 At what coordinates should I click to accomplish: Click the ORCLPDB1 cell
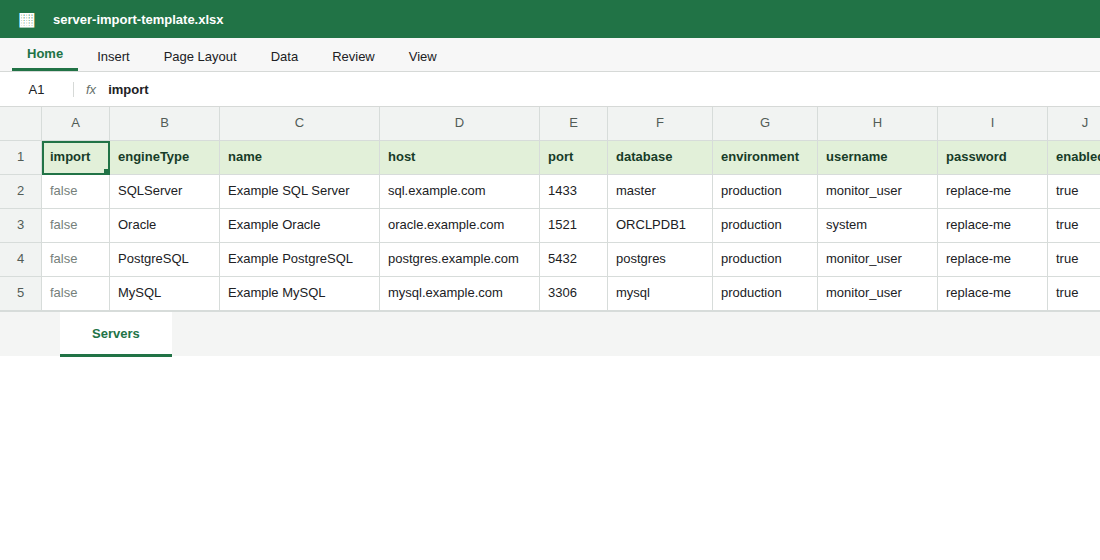tap(659, 225)
